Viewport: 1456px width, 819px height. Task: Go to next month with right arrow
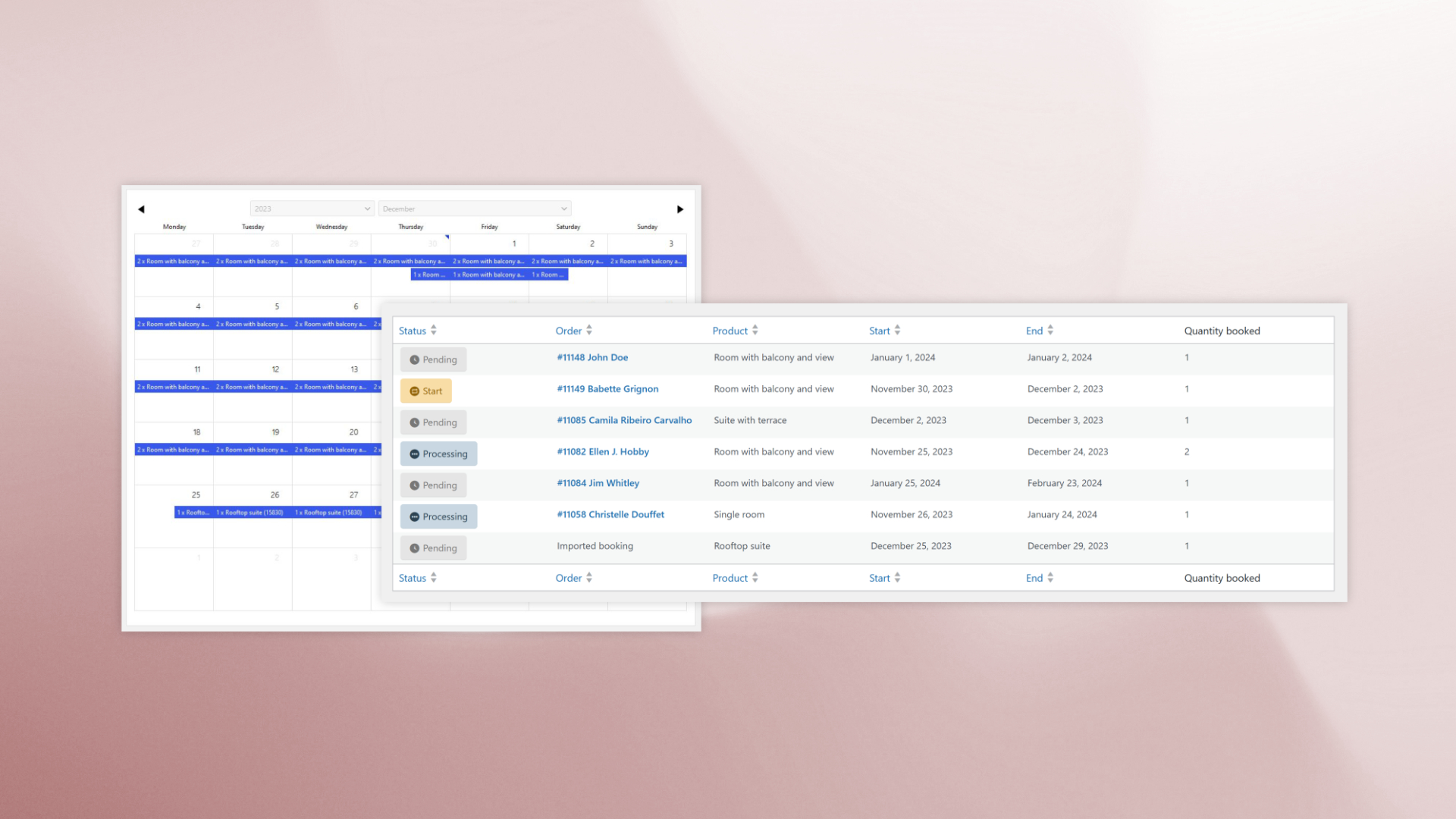[x=680, y=209]
